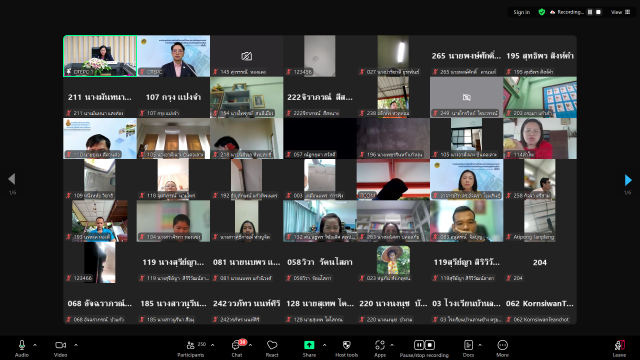Click muted mic icon on Atipong Janplang tile
Screen dimensions: 640x360
(x=509, y=237)
